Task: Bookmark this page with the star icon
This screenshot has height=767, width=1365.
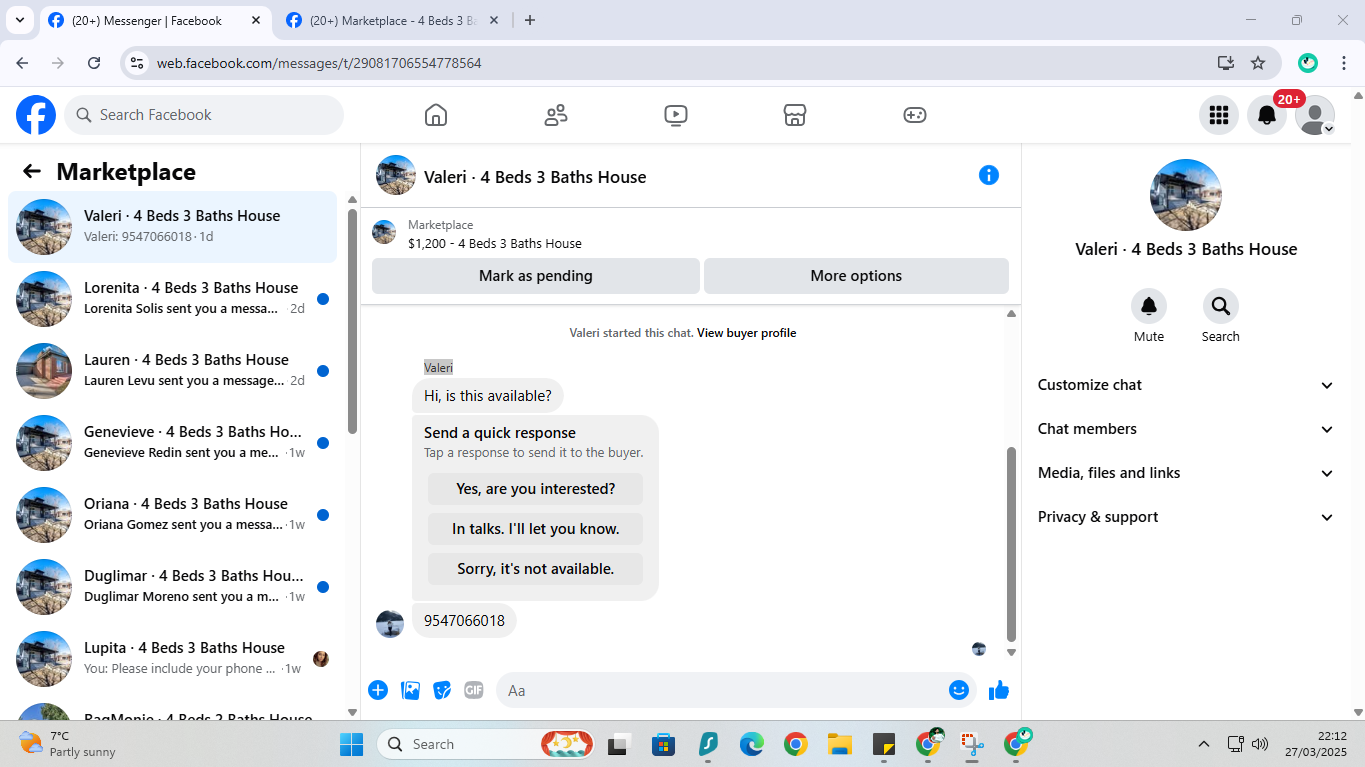Action: tap(1258, 63)
